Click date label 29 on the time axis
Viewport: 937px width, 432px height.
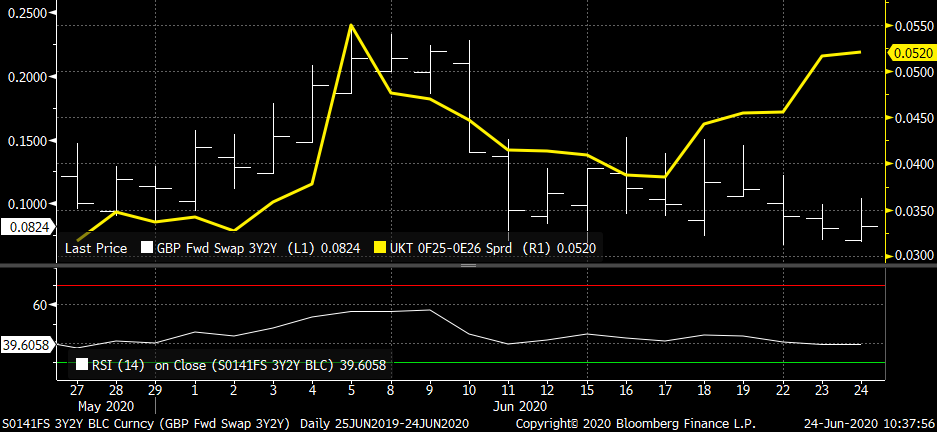(155, 390)
